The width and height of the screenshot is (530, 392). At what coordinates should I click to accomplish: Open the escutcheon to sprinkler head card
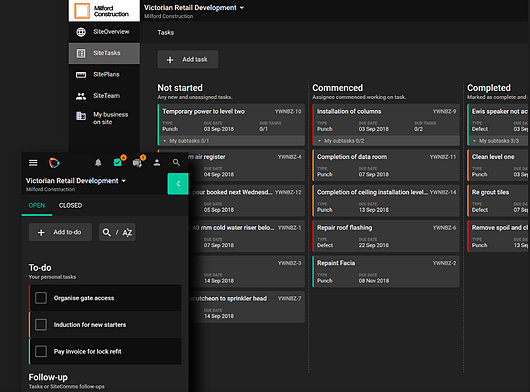pos(247,307)
